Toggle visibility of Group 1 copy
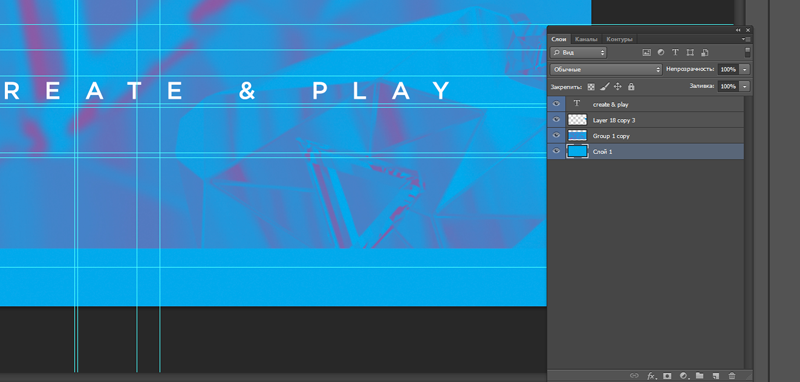The width and height of the screenshot is (800, 382). coord(556,135)
